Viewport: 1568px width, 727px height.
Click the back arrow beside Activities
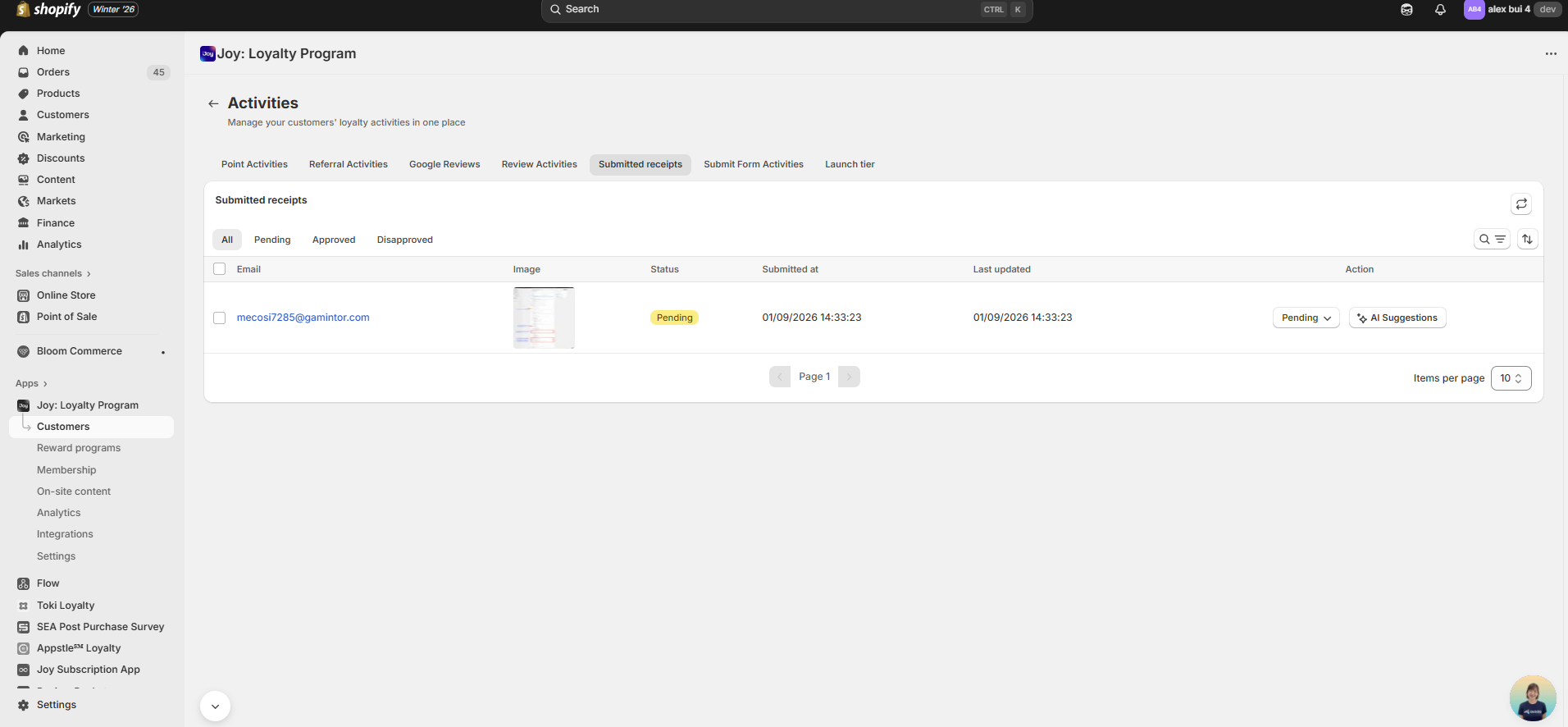click(x=213, y=103)
